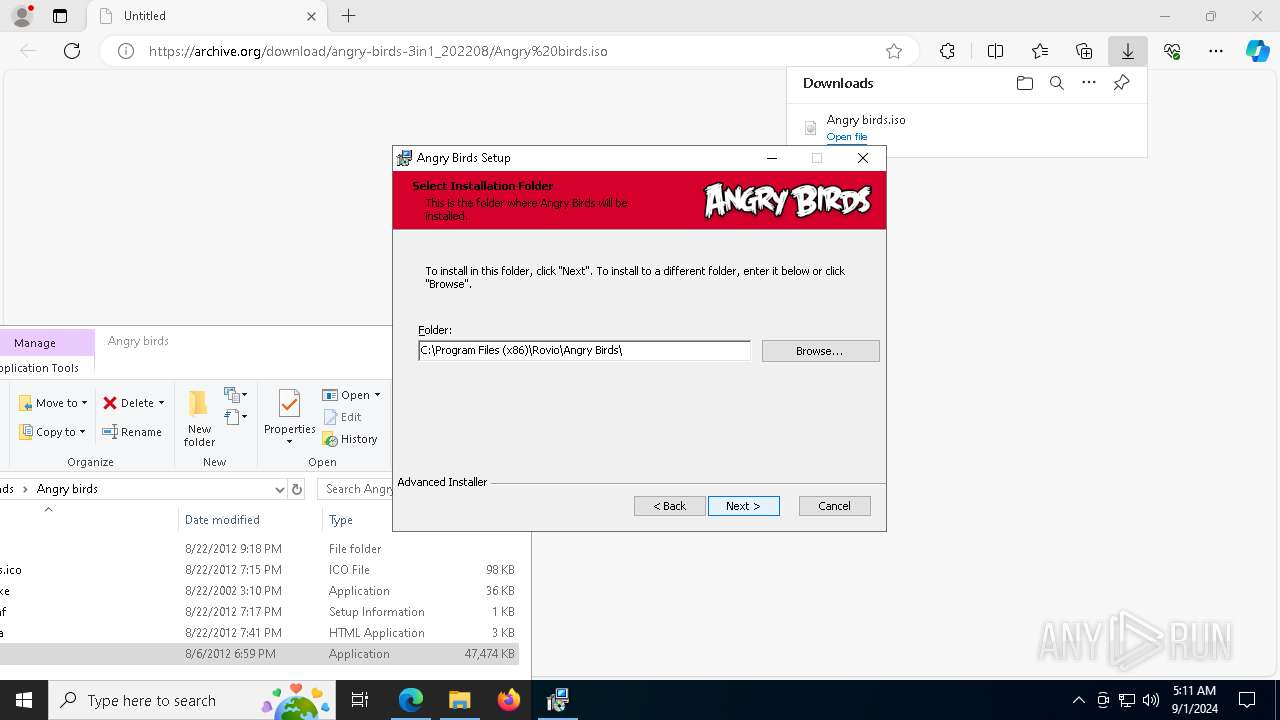The width and height of the screenshot is (1280, 720).
Task: Open Delete dropdown in Explorer ribbon
Action: tap(133, 403)
